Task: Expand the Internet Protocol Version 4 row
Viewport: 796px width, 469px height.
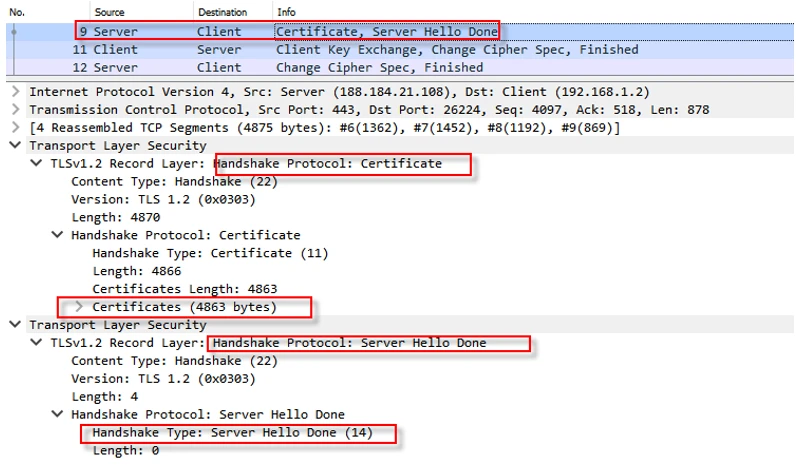Action: coord(15,91)
